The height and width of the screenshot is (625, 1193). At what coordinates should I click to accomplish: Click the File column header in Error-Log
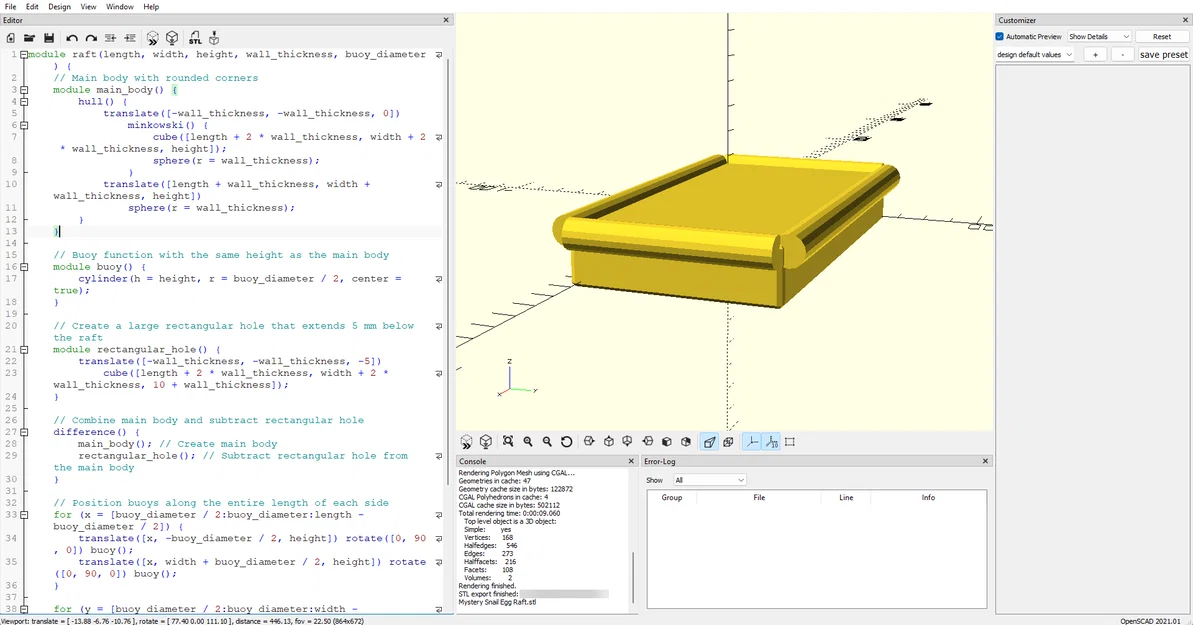point(759,498)
